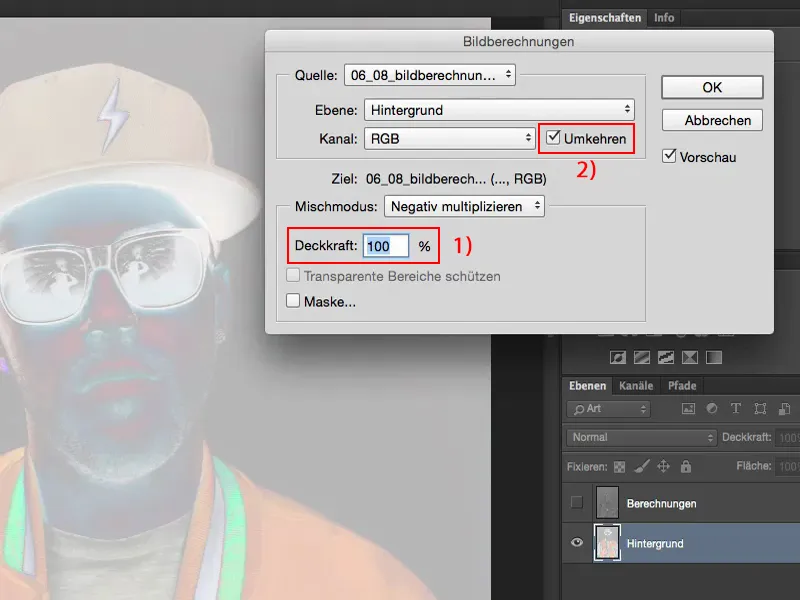Viewport: 800px width, 600px height.
Task: Switch to the Ebenen tab
Action: (x=587, y=386)
